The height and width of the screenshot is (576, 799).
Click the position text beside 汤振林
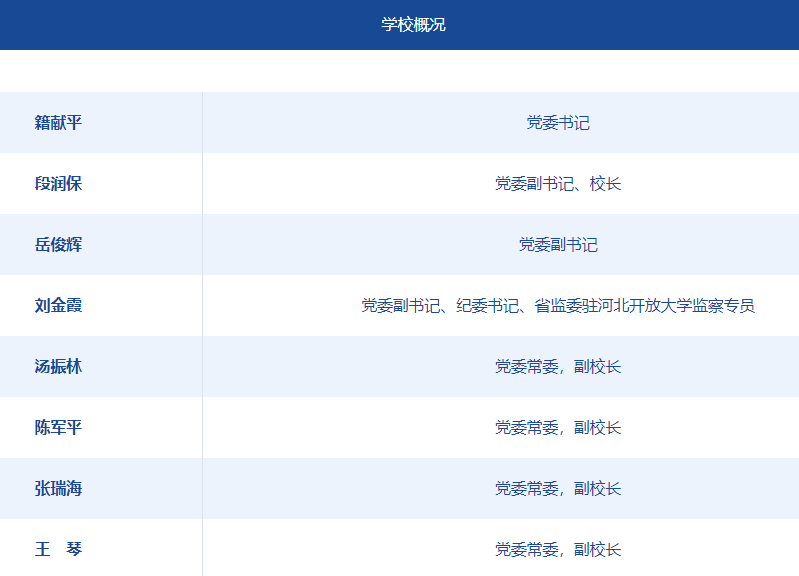point(558,367)
